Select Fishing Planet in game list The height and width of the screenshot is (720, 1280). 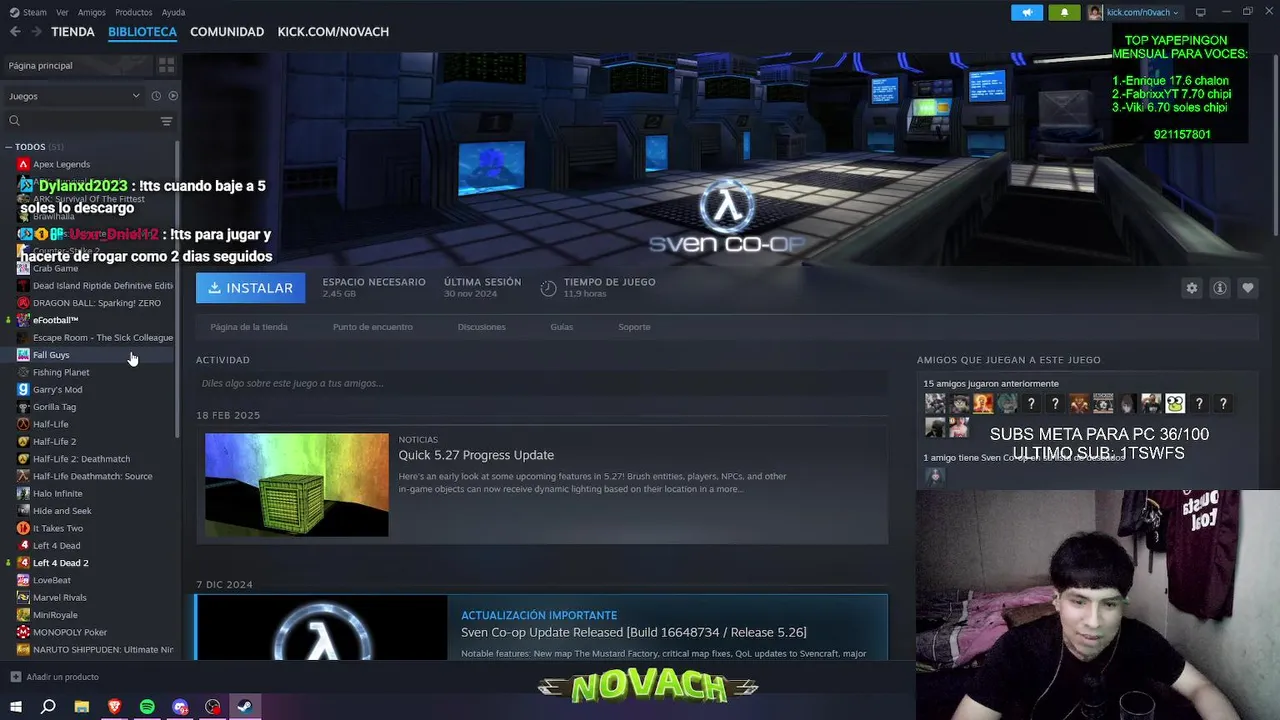point(61,372)
